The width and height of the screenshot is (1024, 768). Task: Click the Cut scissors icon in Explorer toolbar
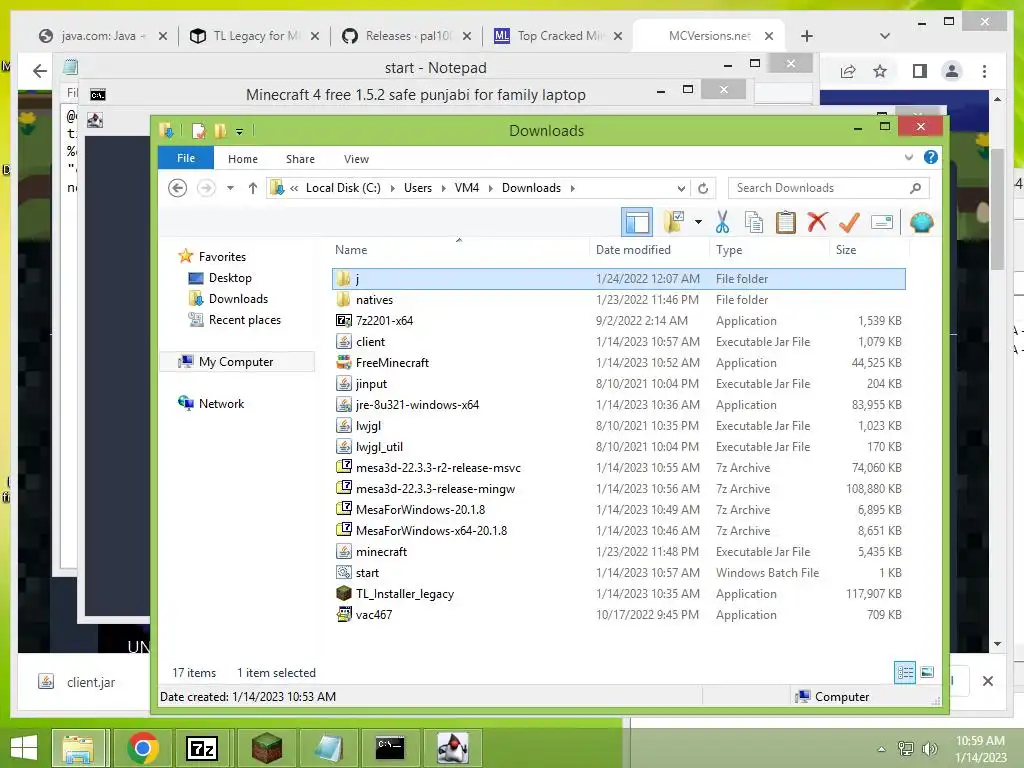click(x=722, y=222)
